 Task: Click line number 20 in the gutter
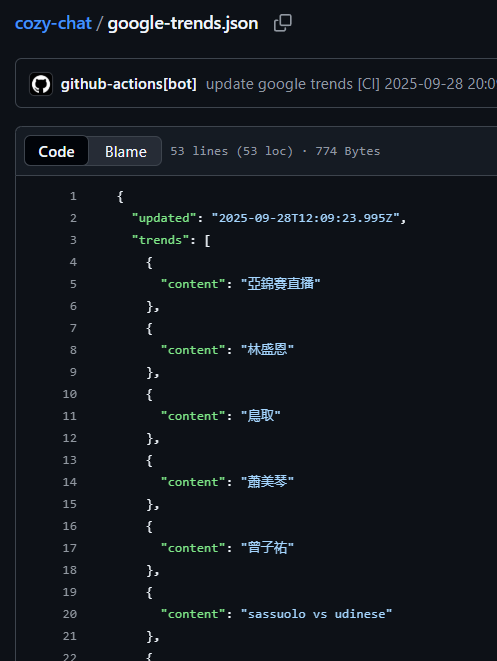click(70, 614)
